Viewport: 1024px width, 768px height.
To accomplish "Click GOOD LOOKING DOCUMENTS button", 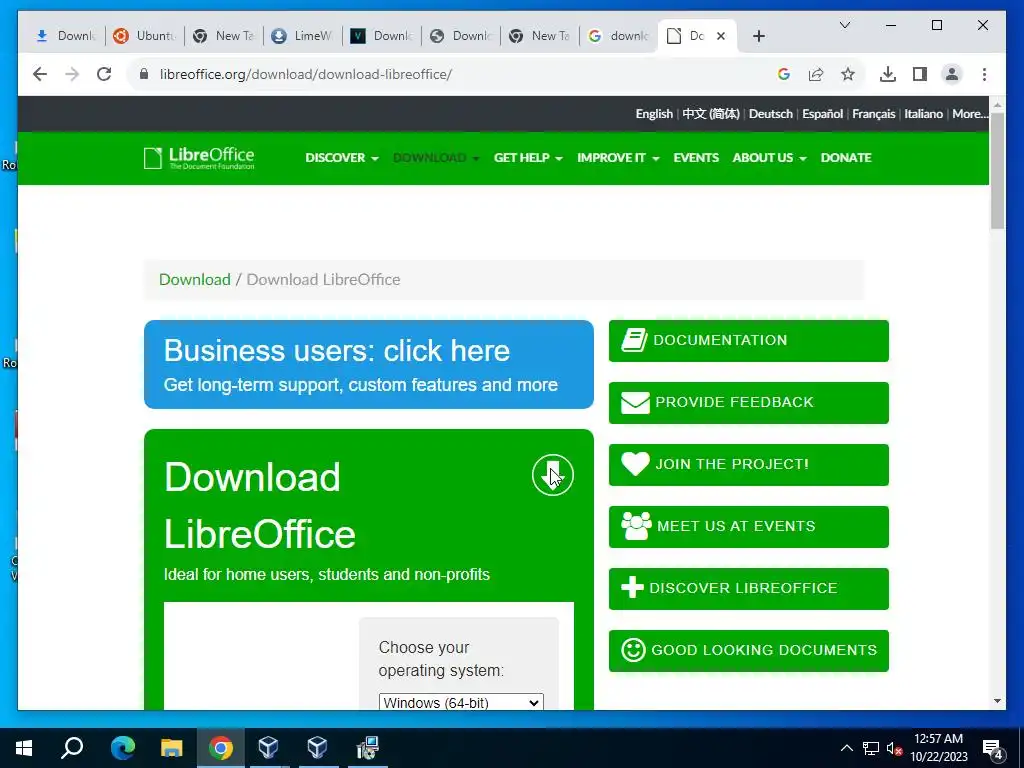I will (x=748, y=650).
